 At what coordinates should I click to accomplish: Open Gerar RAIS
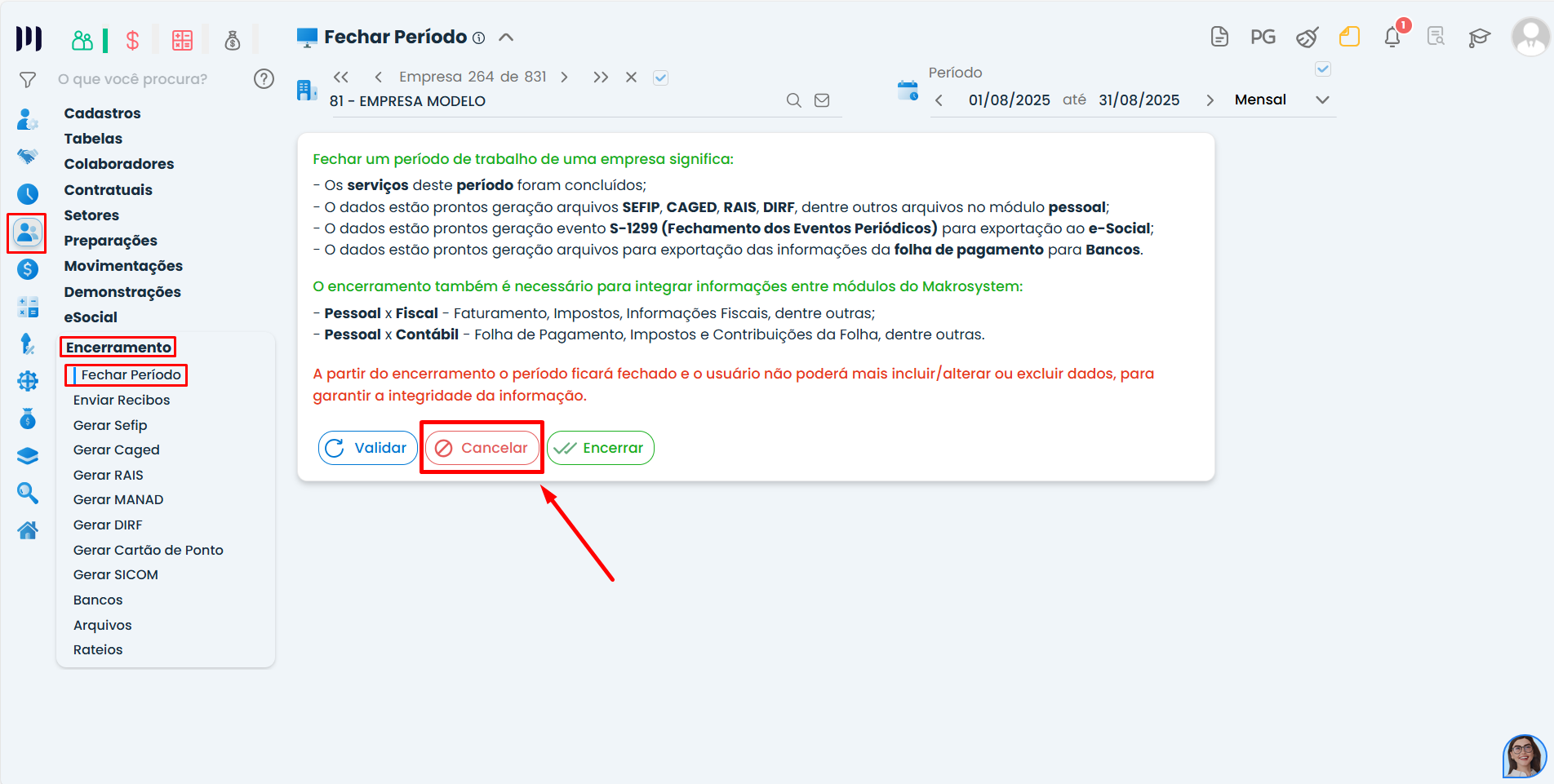click(109, 475)
